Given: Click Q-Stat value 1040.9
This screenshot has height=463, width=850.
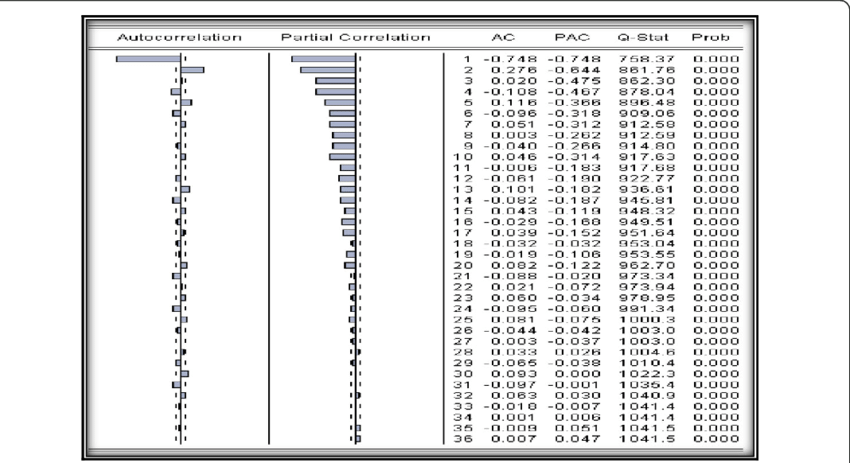Looking at the screenshot, I should 647,395.
